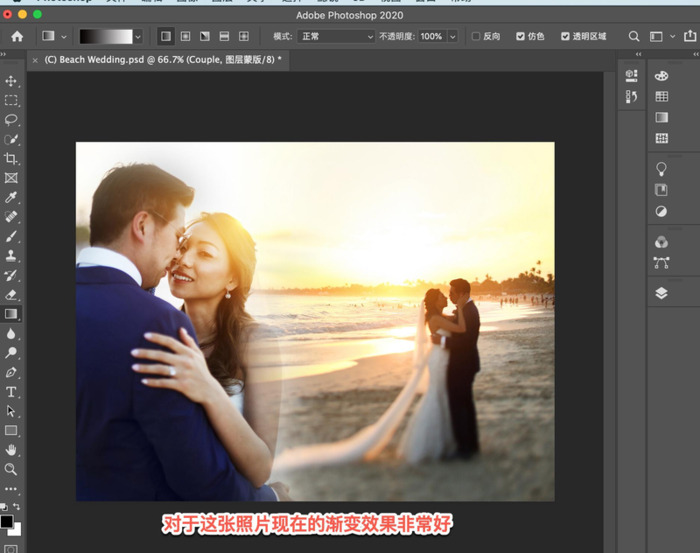The image size is (700, 553).
Task: Select the Quick Selection tool
Action: pyautogui.click(x=11, y=139)
